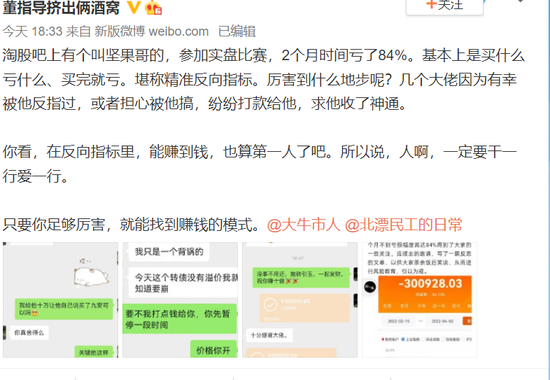The image size is (550, 380).
Task: Open the 今天 18:33 timestamp link
Action: click(33, 32)
